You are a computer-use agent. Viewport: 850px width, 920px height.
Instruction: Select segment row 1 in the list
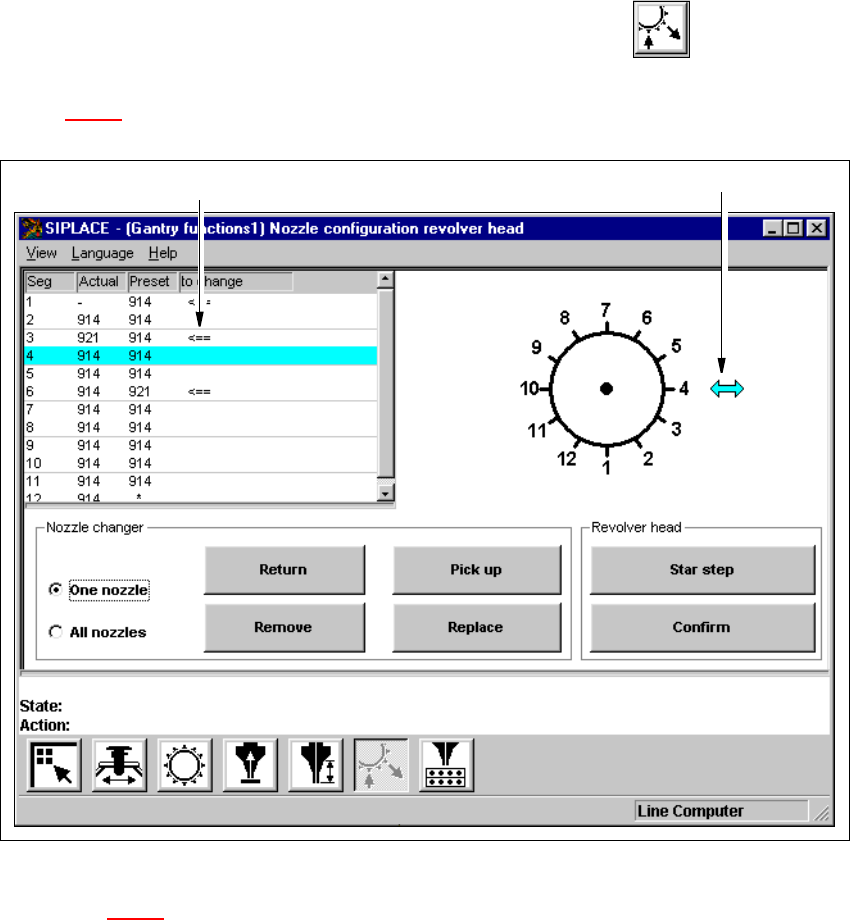pyautogui.click(x=201, y=302)
